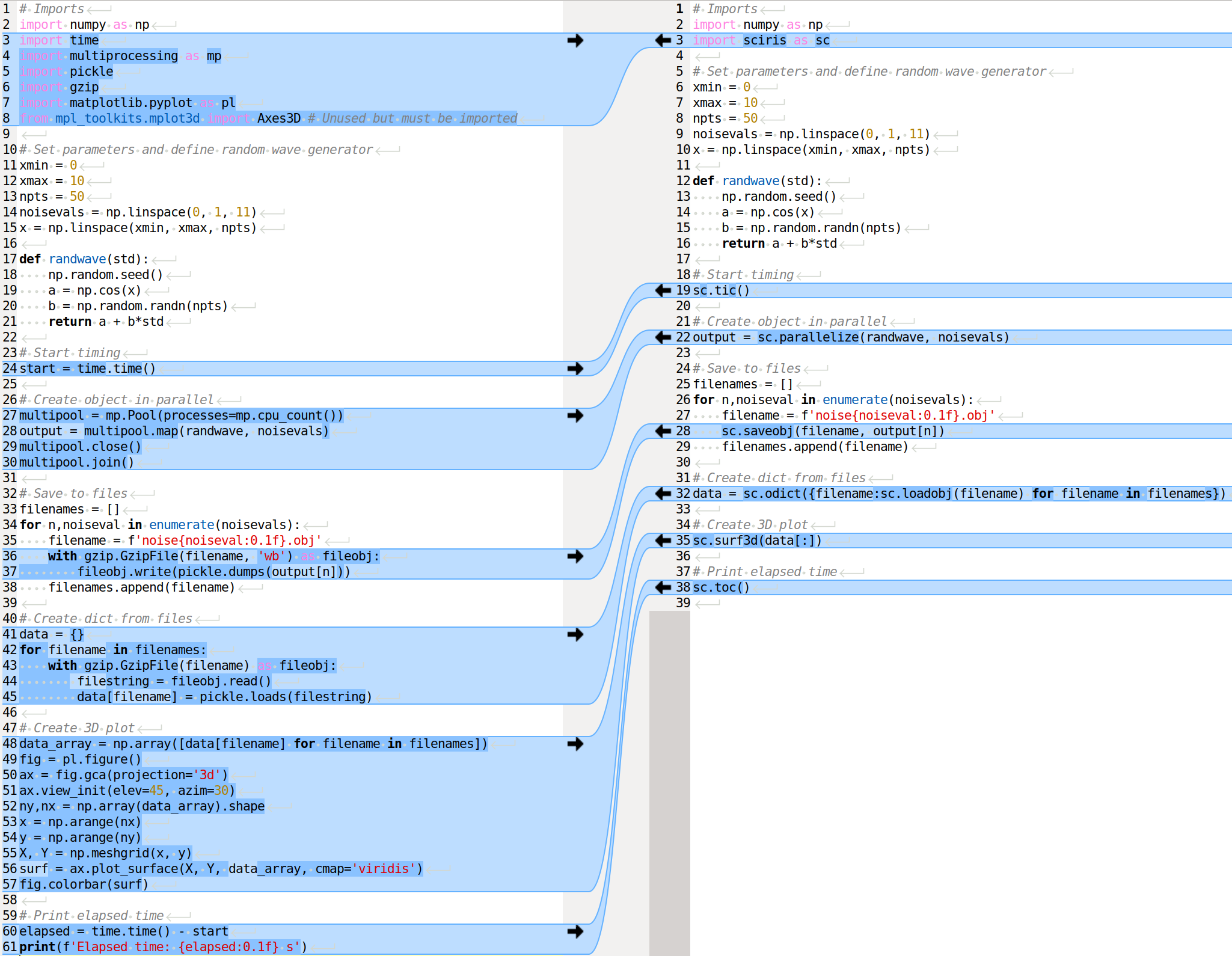The image size is (1232, 956).
Task: Copy gzip.GzipFile 'wb' block to right pane
Action: [x=575, y=556]
